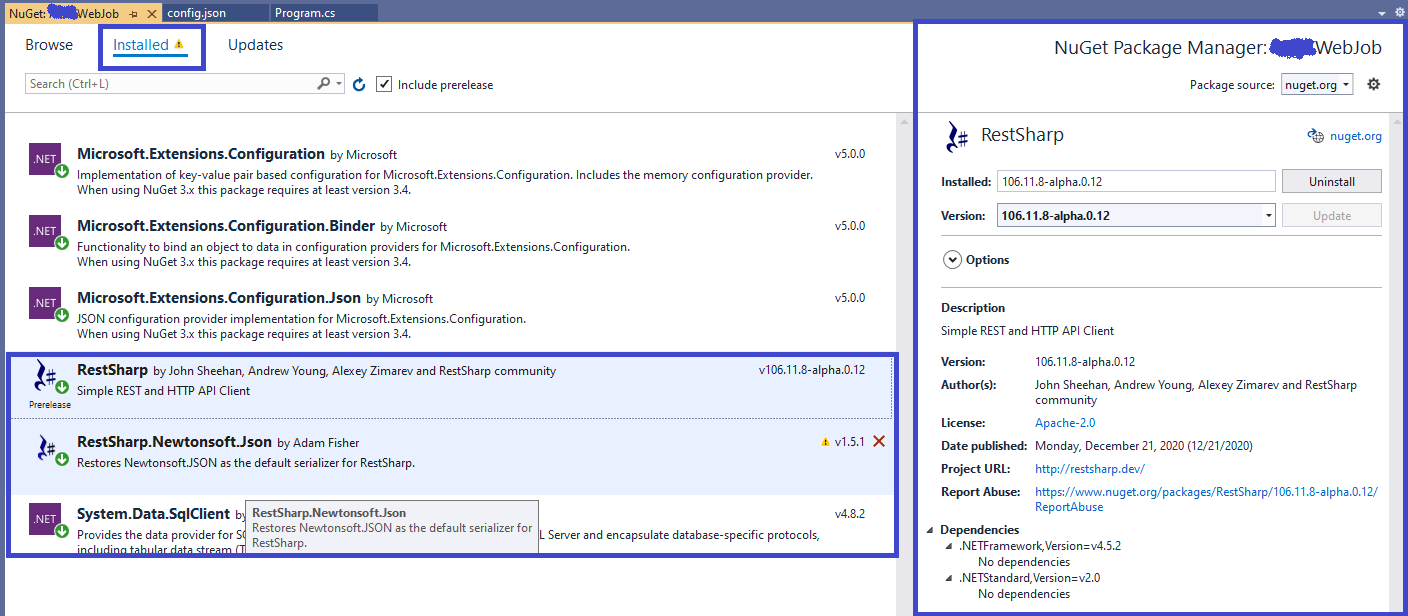The image size is (1408, 616).
Task: Open the Version combo box
Action: click(x=1136, y=215)
